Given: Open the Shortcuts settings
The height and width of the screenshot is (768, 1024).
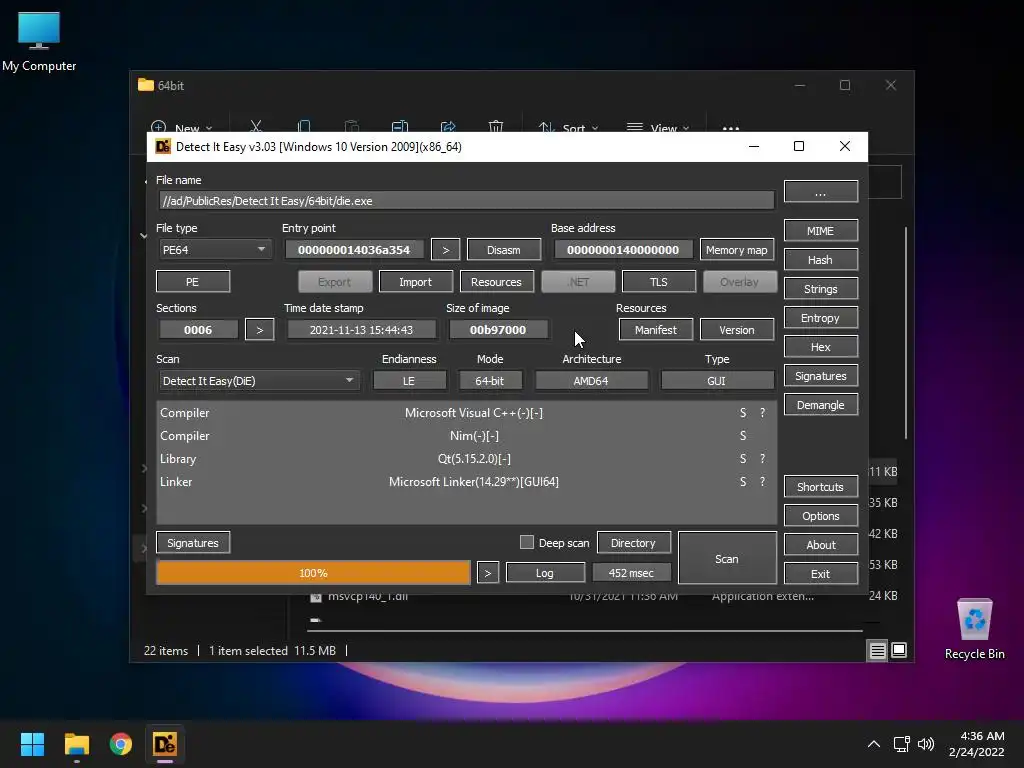Looking at the screenshot, I should 820,487.
